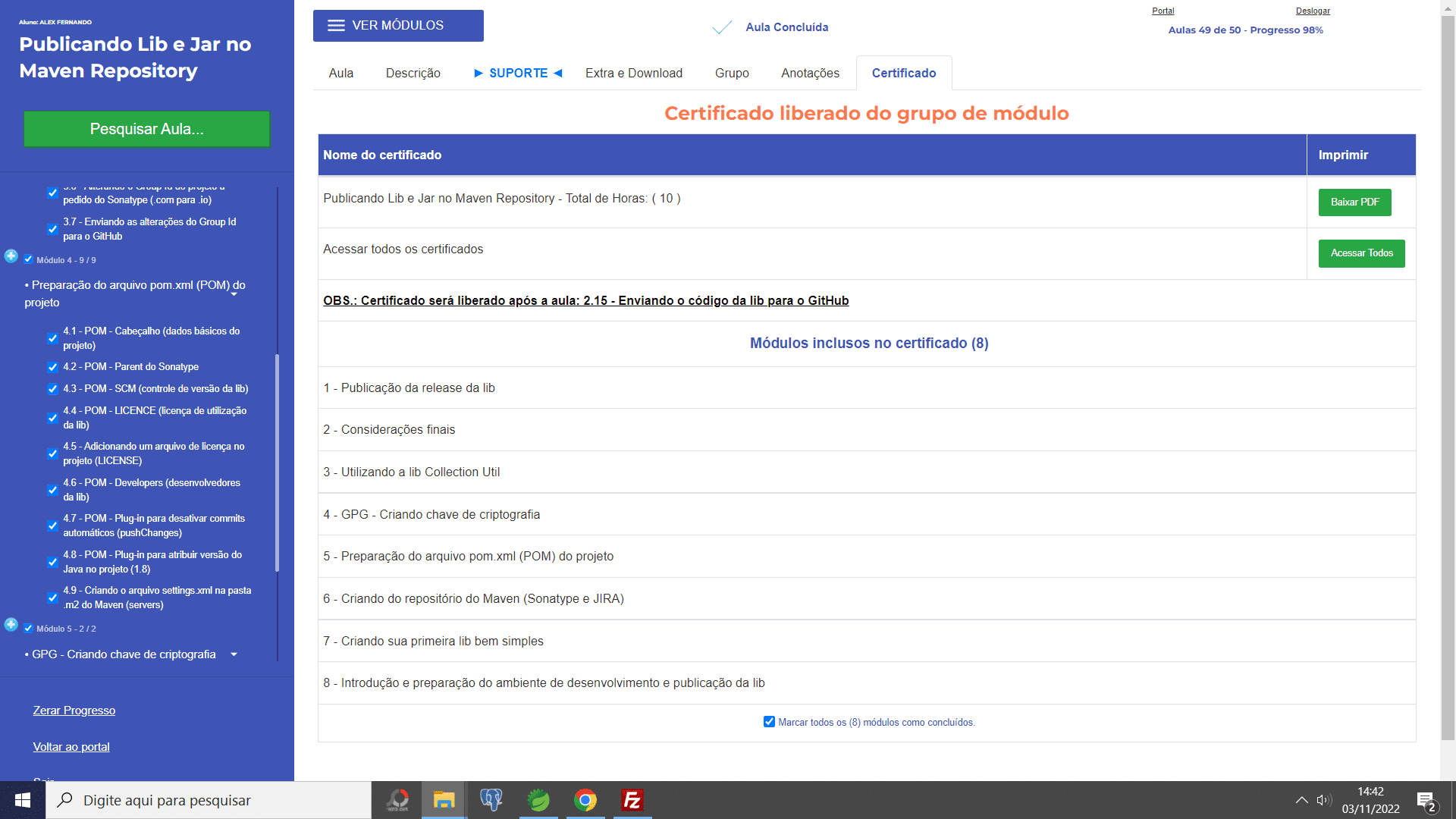Click the round plus icon beside Módulo 4
This screenshot has height=819, width=1456.
click(x=11, y=256)
